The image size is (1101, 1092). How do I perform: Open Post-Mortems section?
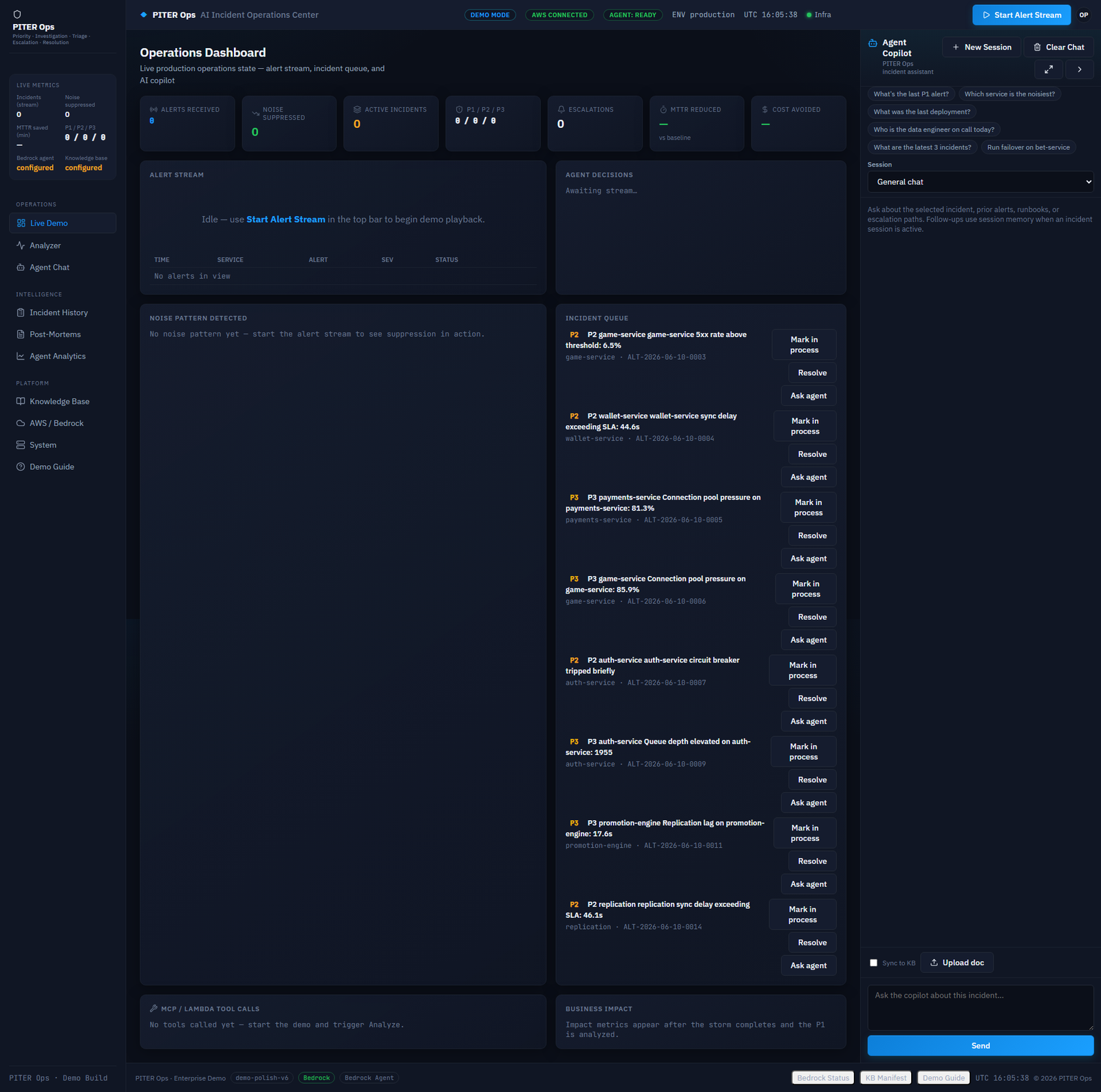(63, 334)
